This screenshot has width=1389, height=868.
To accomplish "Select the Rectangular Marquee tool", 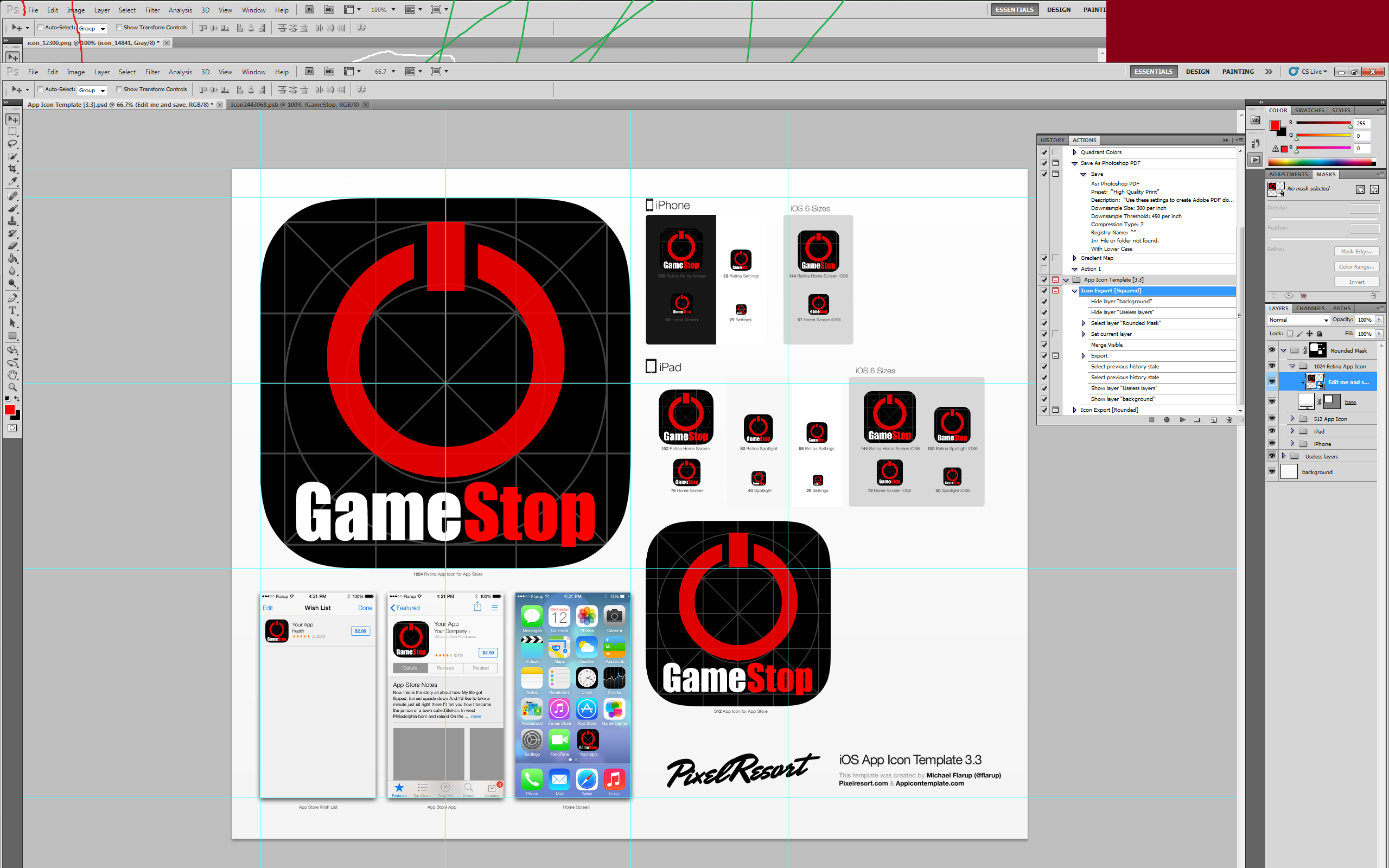I will (x=12, y=132).
